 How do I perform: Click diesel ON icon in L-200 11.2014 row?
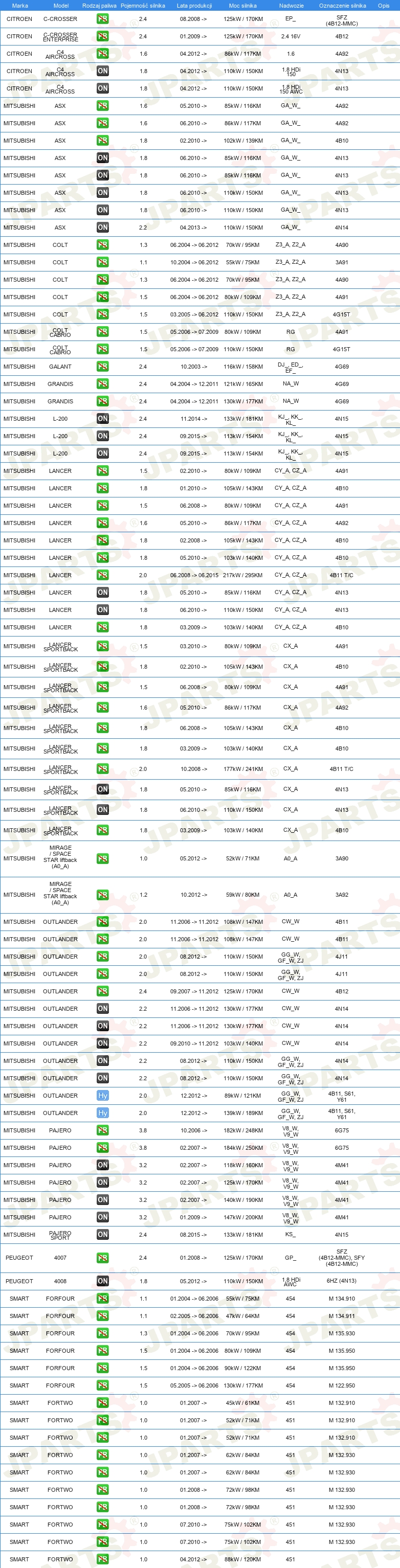[x=102, y=419]
